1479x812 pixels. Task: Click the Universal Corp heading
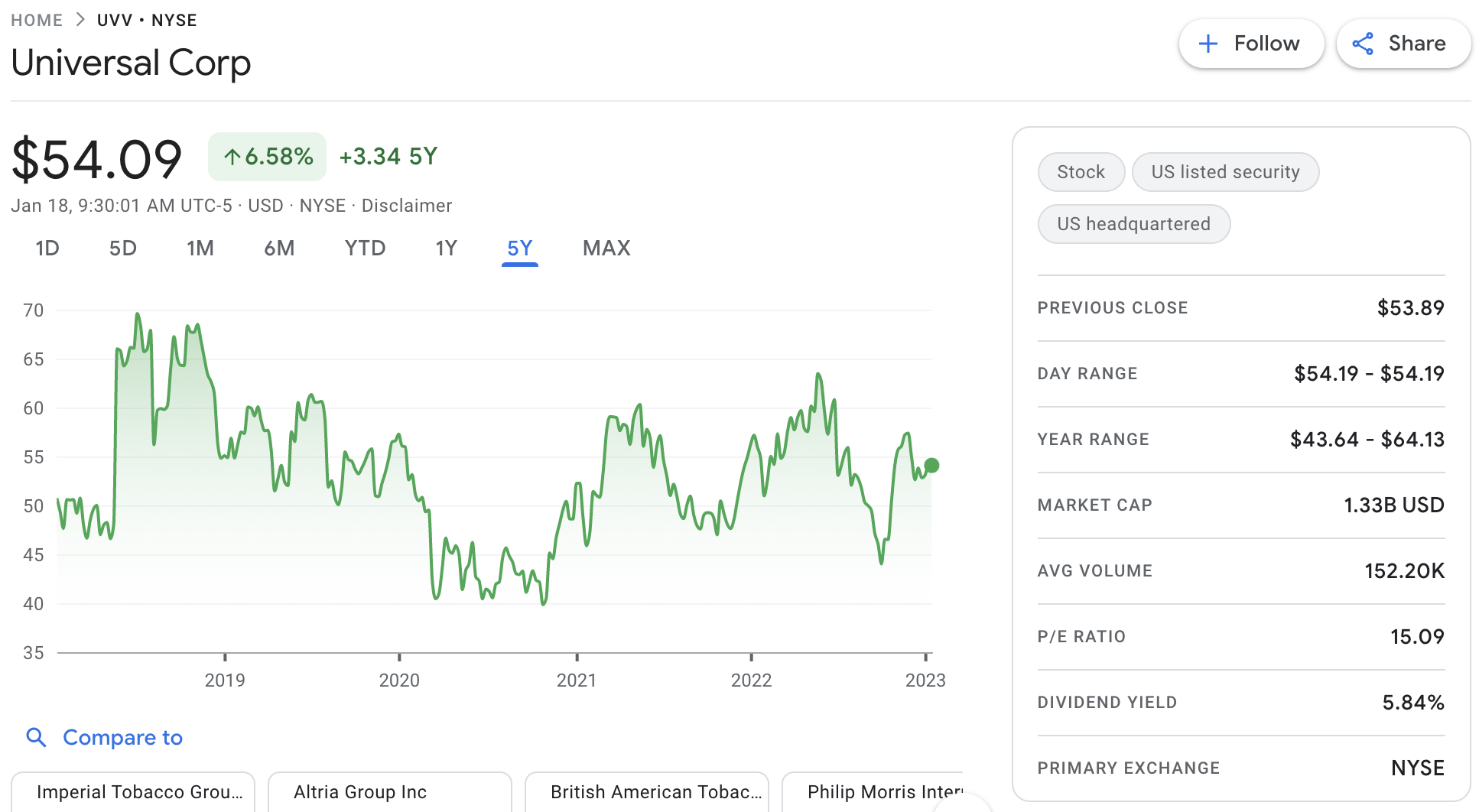(131, 63)
